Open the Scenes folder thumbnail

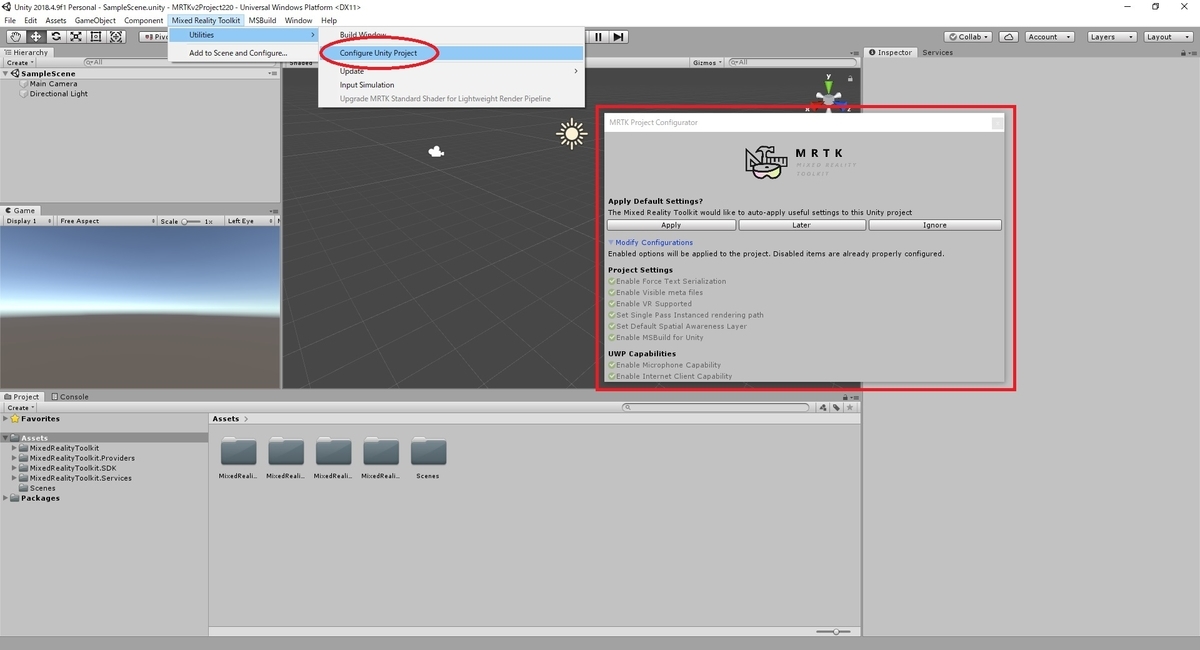[428, 452]
